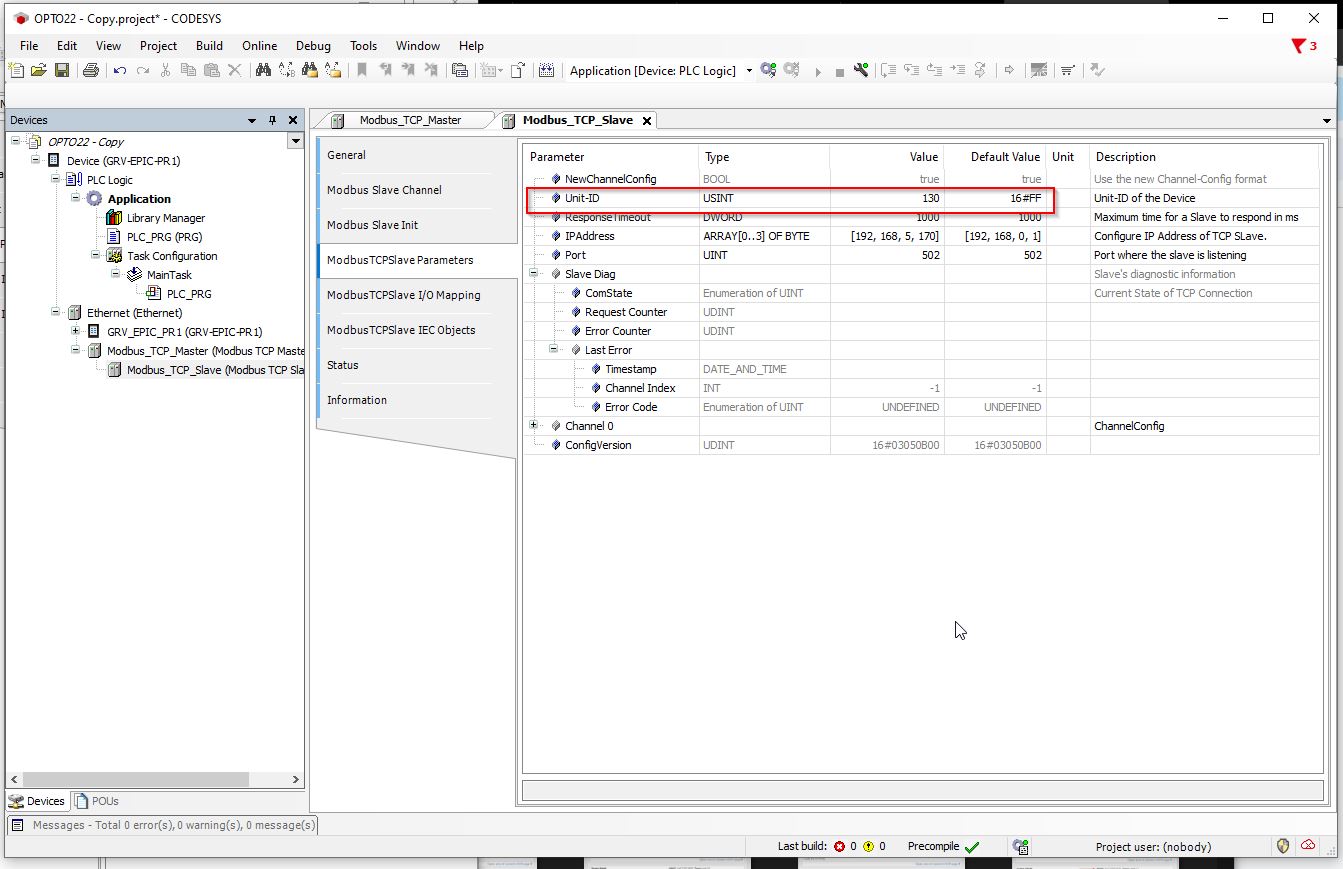Image resolution: width=1343 pixels, height=869 pixels.
Task: Collapse the Task Configuration node
Action: click(96, 255)
